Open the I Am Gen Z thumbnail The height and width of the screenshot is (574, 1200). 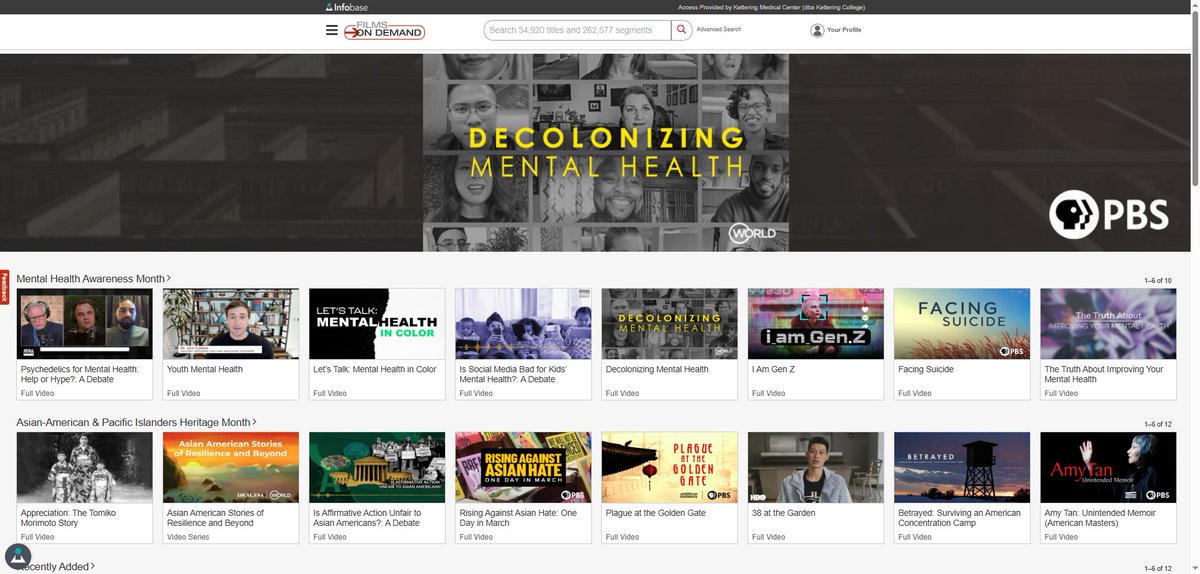[815, 324]
